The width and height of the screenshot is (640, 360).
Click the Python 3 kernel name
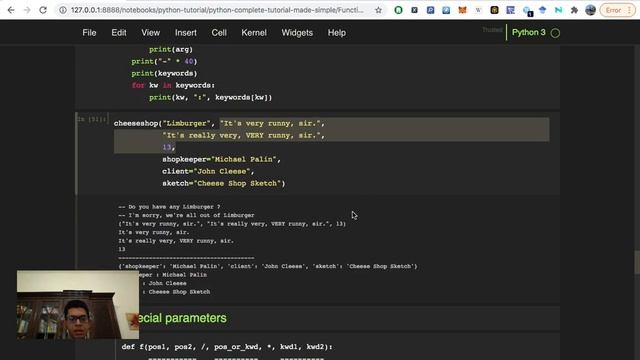click(529, 32)
